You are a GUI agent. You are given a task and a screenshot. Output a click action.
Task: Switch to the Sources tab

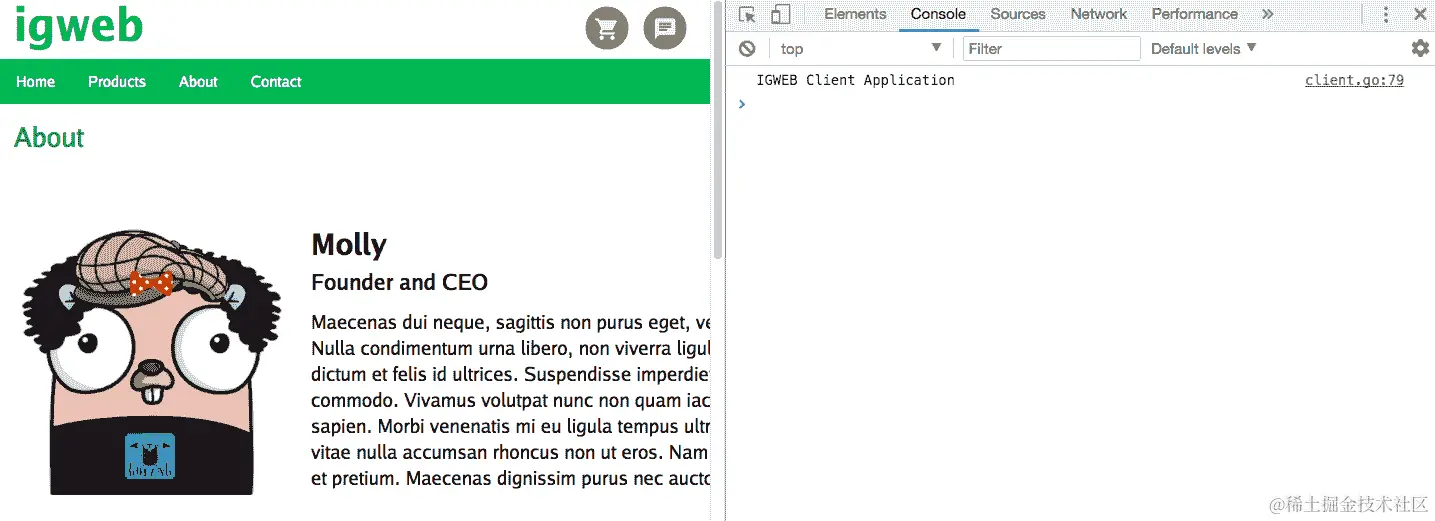click(x=1018, y=14)
